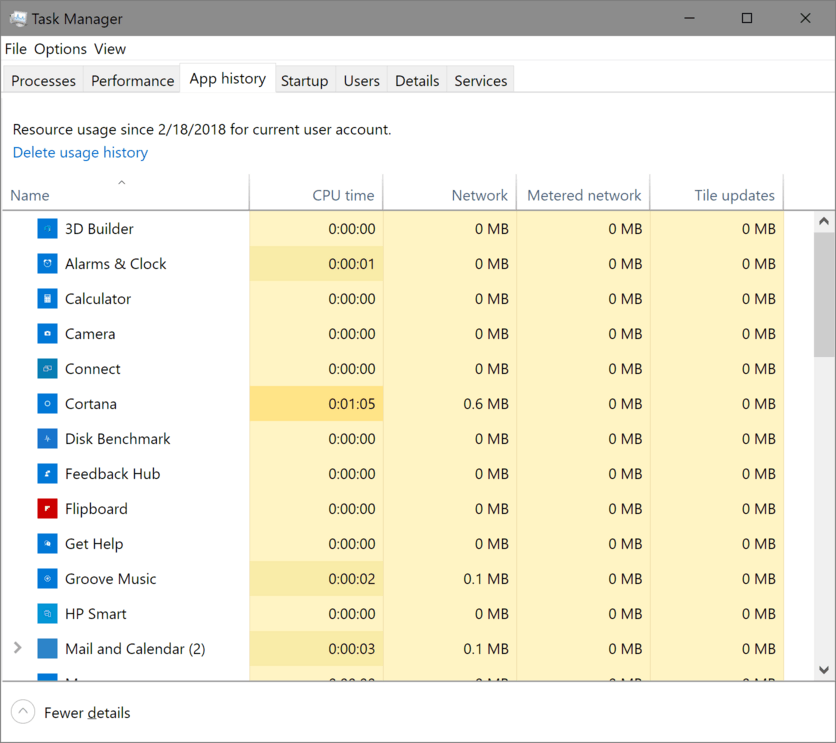Screen dimensions: 836x743
Task: Open the View menu
Action: click(110, 49)
